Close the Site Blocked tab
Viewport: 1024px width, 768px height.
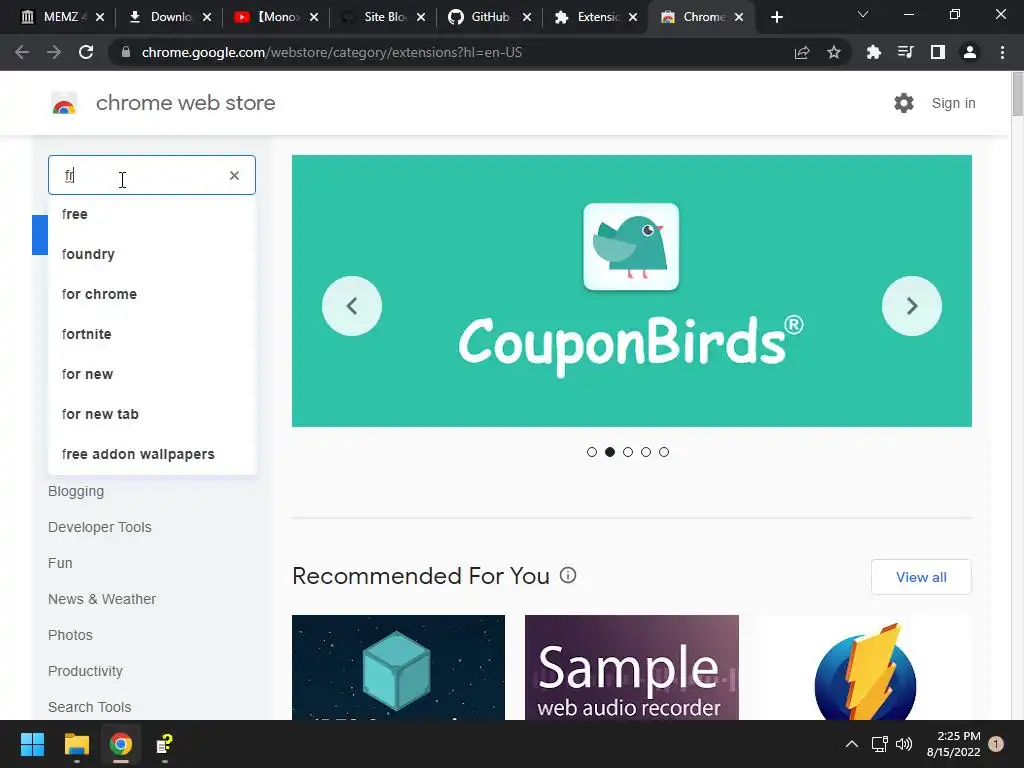[421, 17]
